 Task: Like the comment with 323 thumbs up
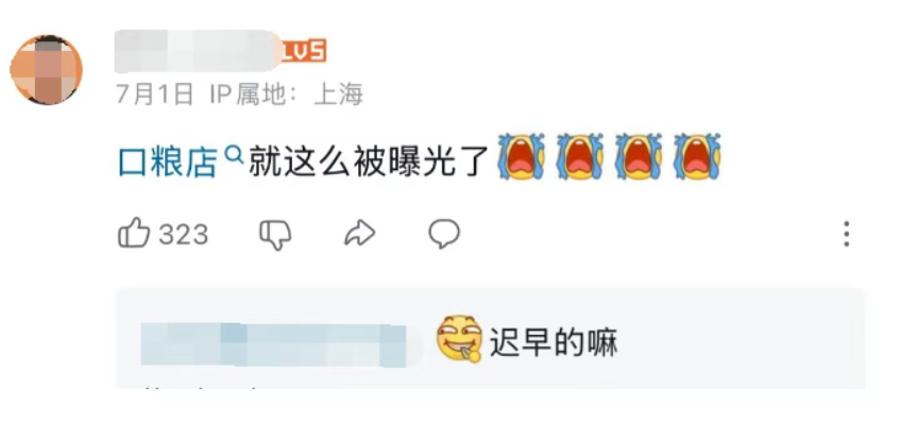(x=134, y=233)
